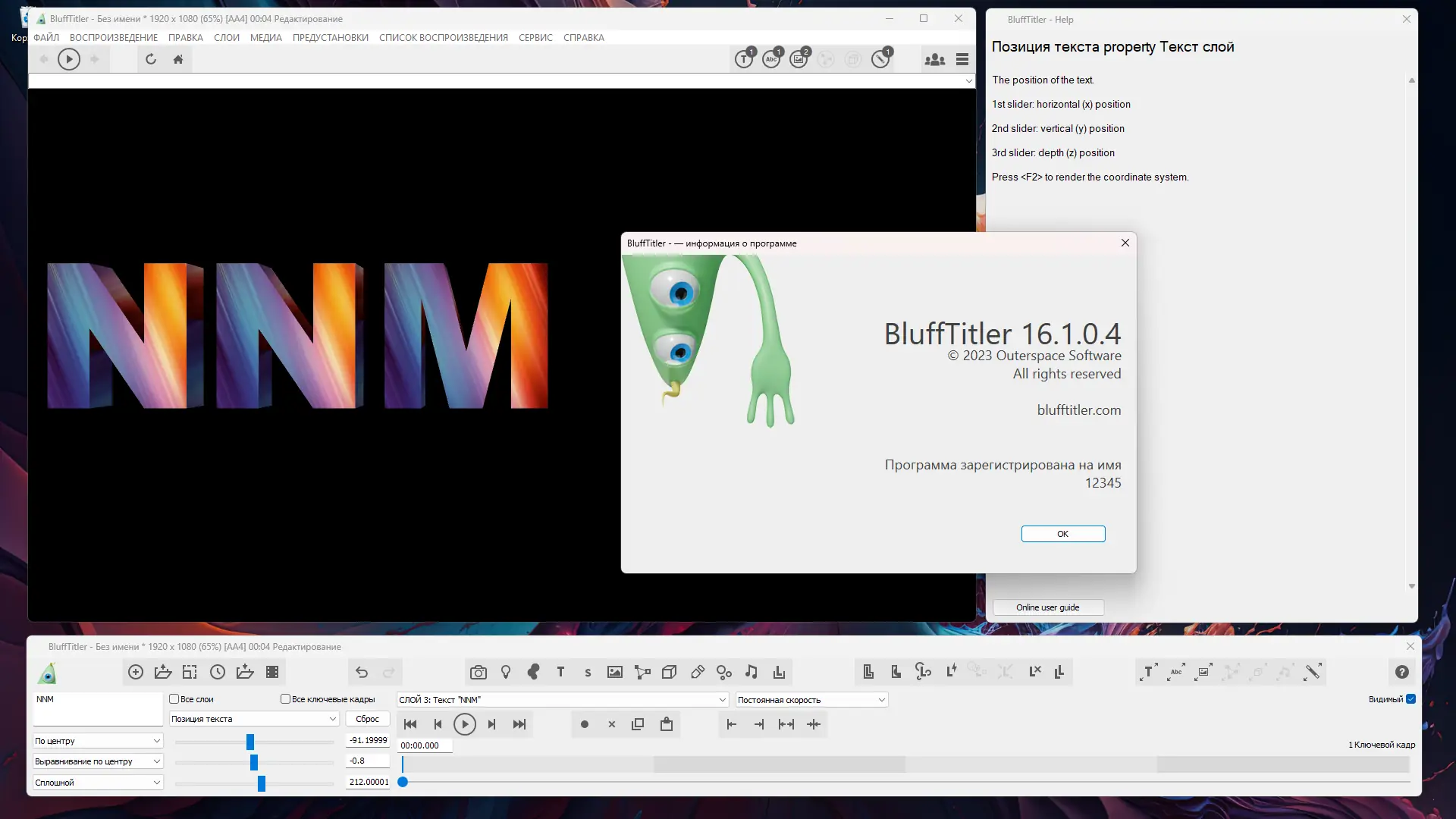Add a light layer with bulb icon
The image size is (1456, 819).
[506, 672]
